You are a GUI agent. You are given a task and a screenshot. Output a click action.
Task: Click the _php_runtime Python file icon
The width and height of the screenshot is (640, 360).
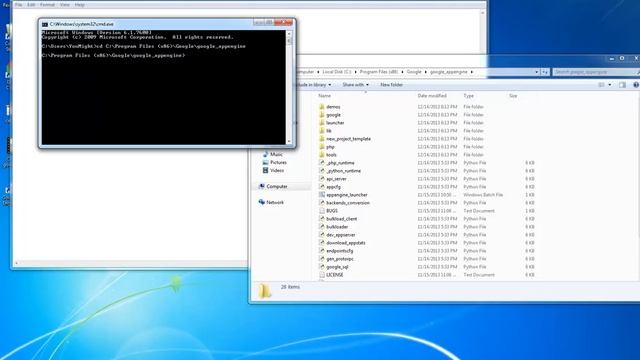tap(322, 162)
